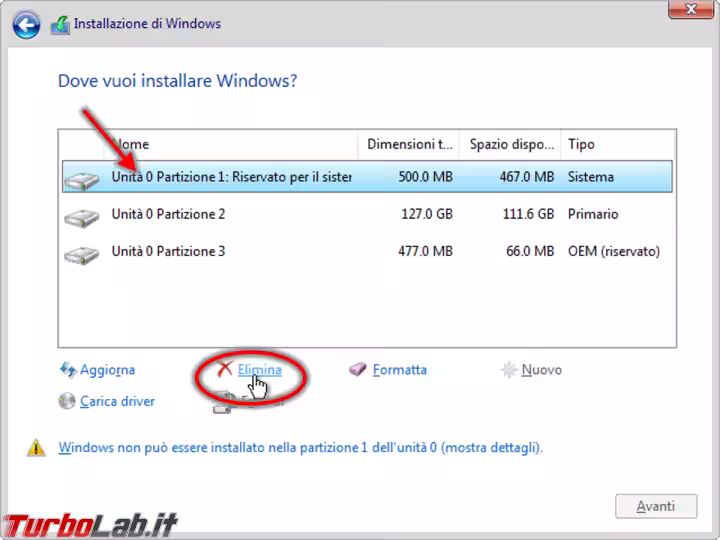Screen dimensions: 720x540
Task: Click the Aggiorna refresh arrows icon
Action: coord(68,370)
